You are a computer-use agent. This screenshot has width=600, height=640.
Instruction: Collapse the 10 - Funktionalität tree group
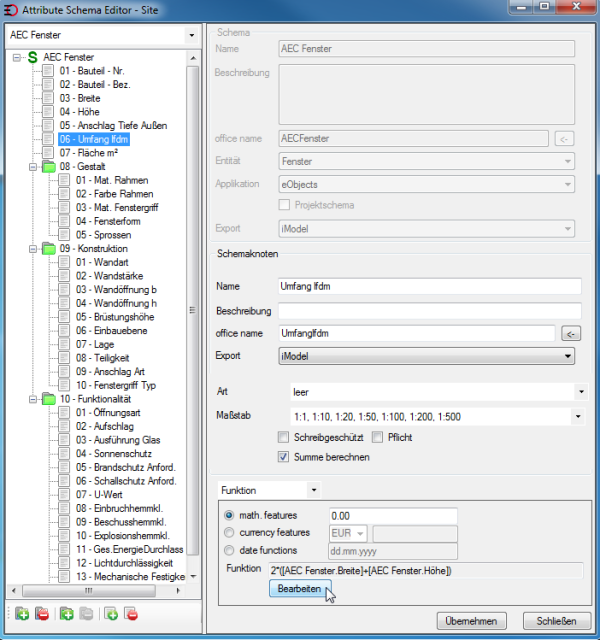(33, 399)
